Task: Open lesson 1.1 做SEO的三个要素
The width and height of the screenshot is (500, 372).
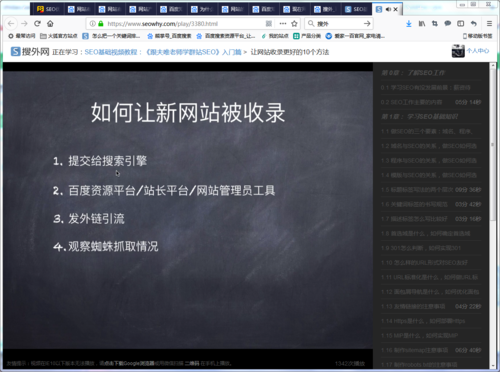Action: tap(431, 131)
